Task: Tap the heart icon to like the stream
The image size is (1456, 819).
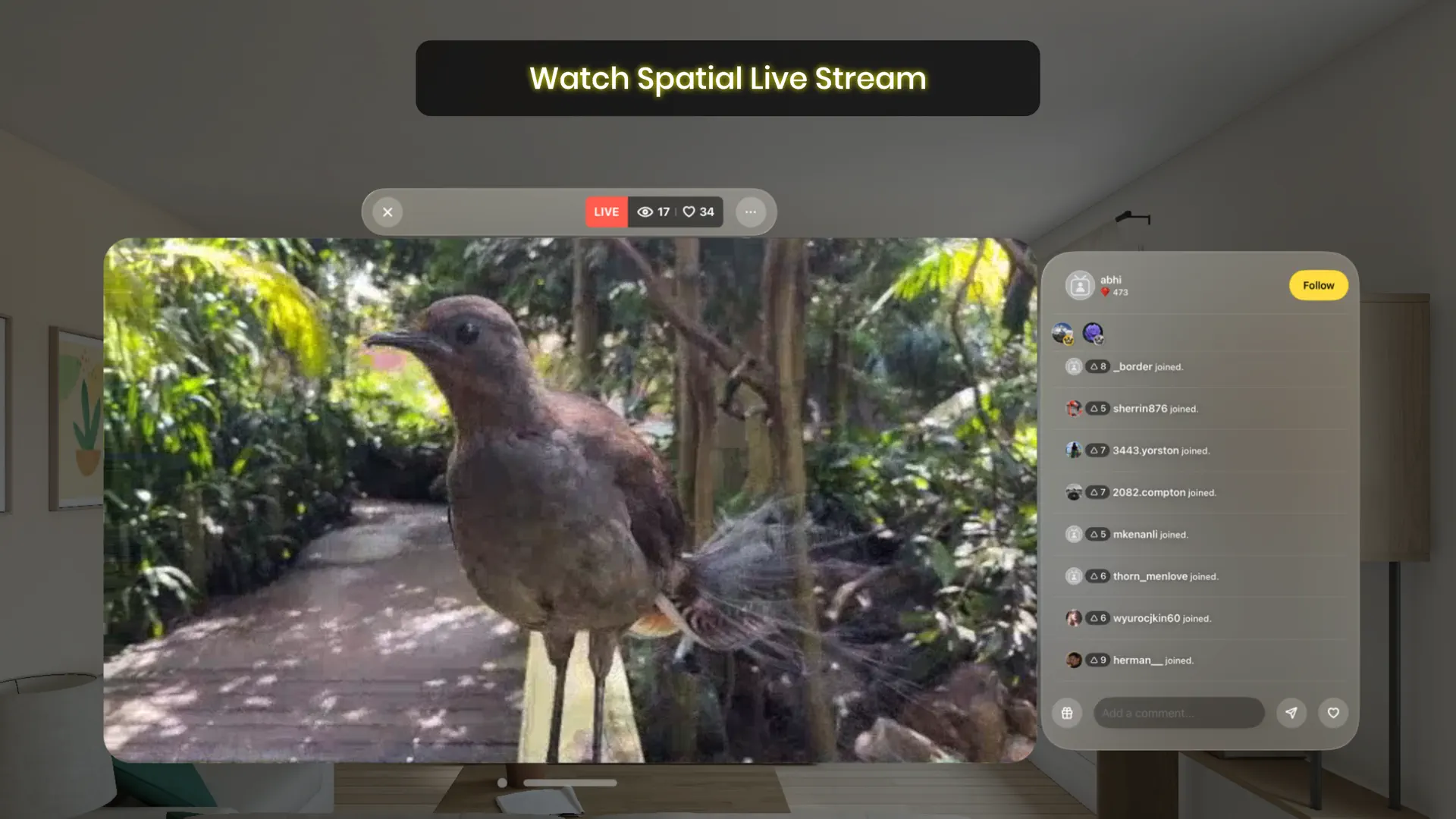Action: coord(1333,713)
